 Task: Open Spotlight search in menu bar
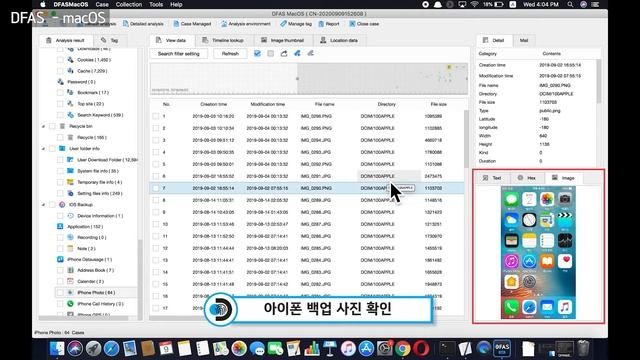click(x=570, y=4)
